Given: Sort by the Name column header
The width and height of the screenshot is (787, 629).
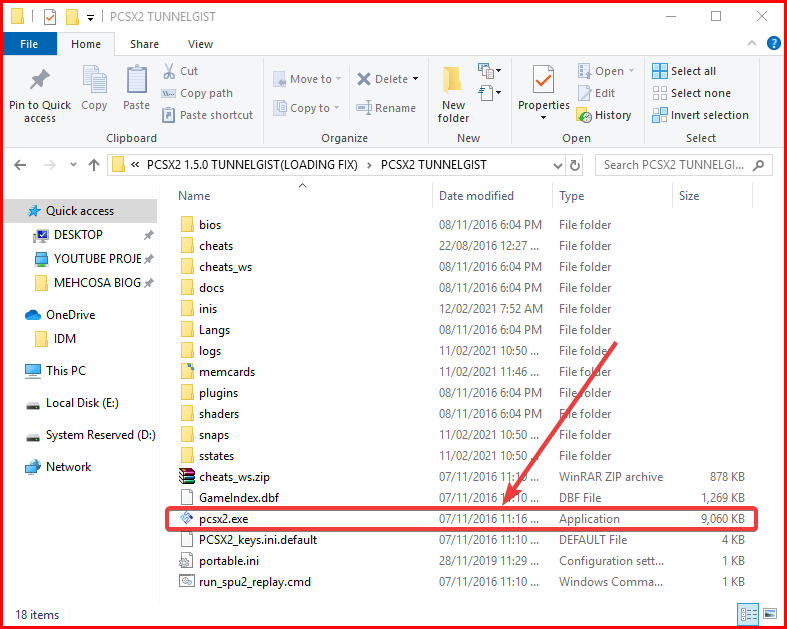Looking at the screenshot, I should [194, 196].
